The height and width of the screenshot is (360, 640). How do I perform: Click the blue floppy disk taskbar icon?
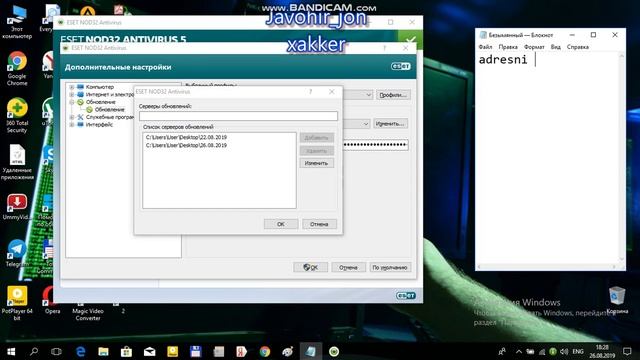pos(196,351)
